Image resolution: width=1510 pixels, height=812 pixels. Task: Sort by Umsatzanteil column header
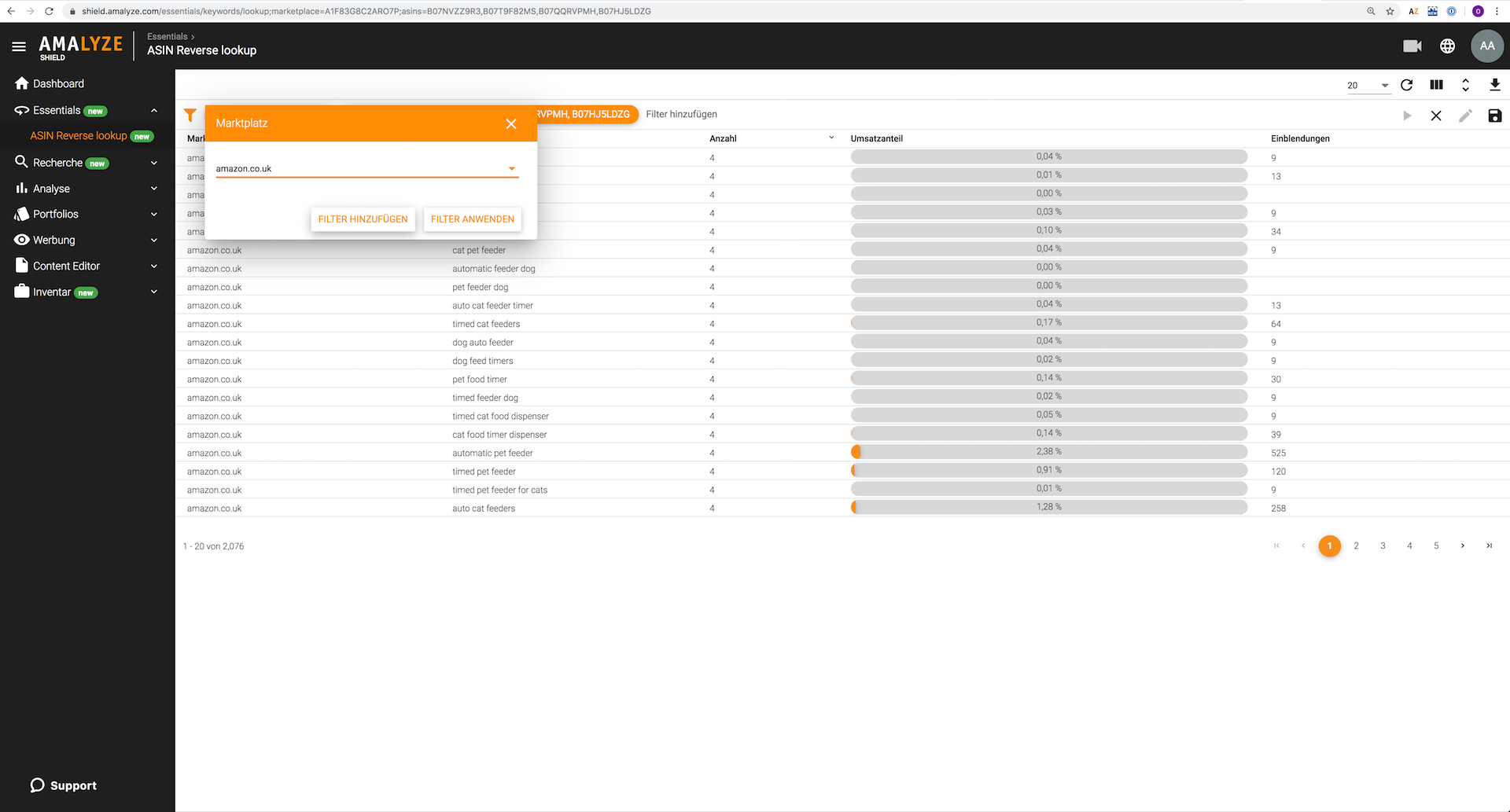tap(876, 138)
